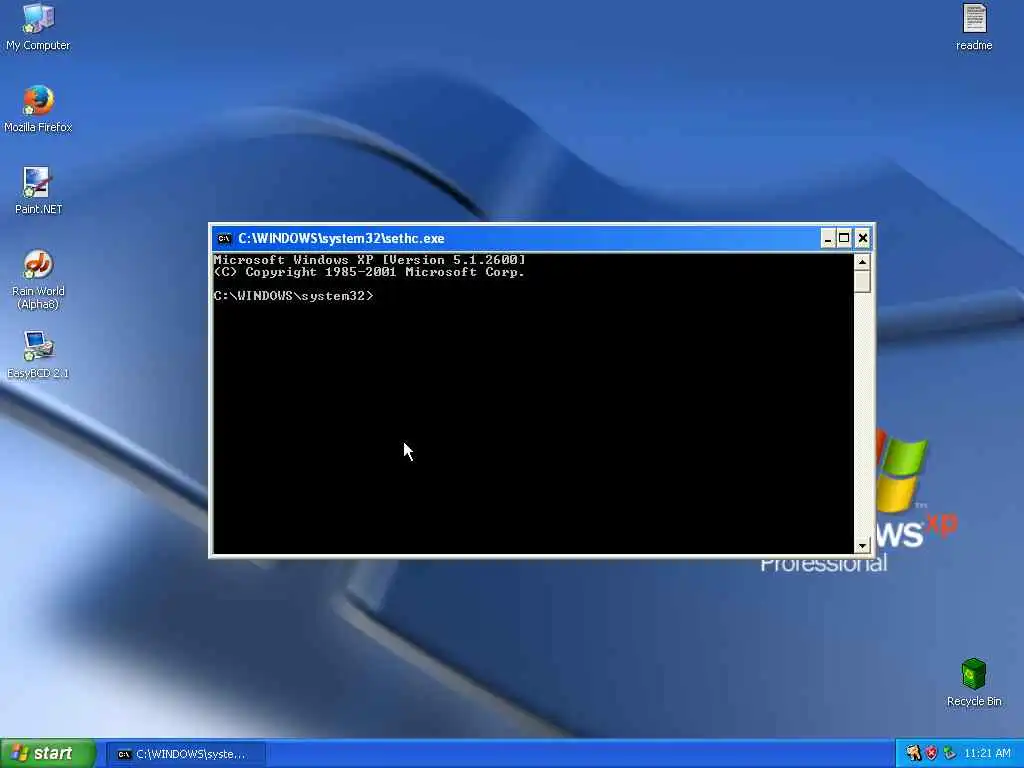Select the My Computer desktop icon

coord(38,27)
